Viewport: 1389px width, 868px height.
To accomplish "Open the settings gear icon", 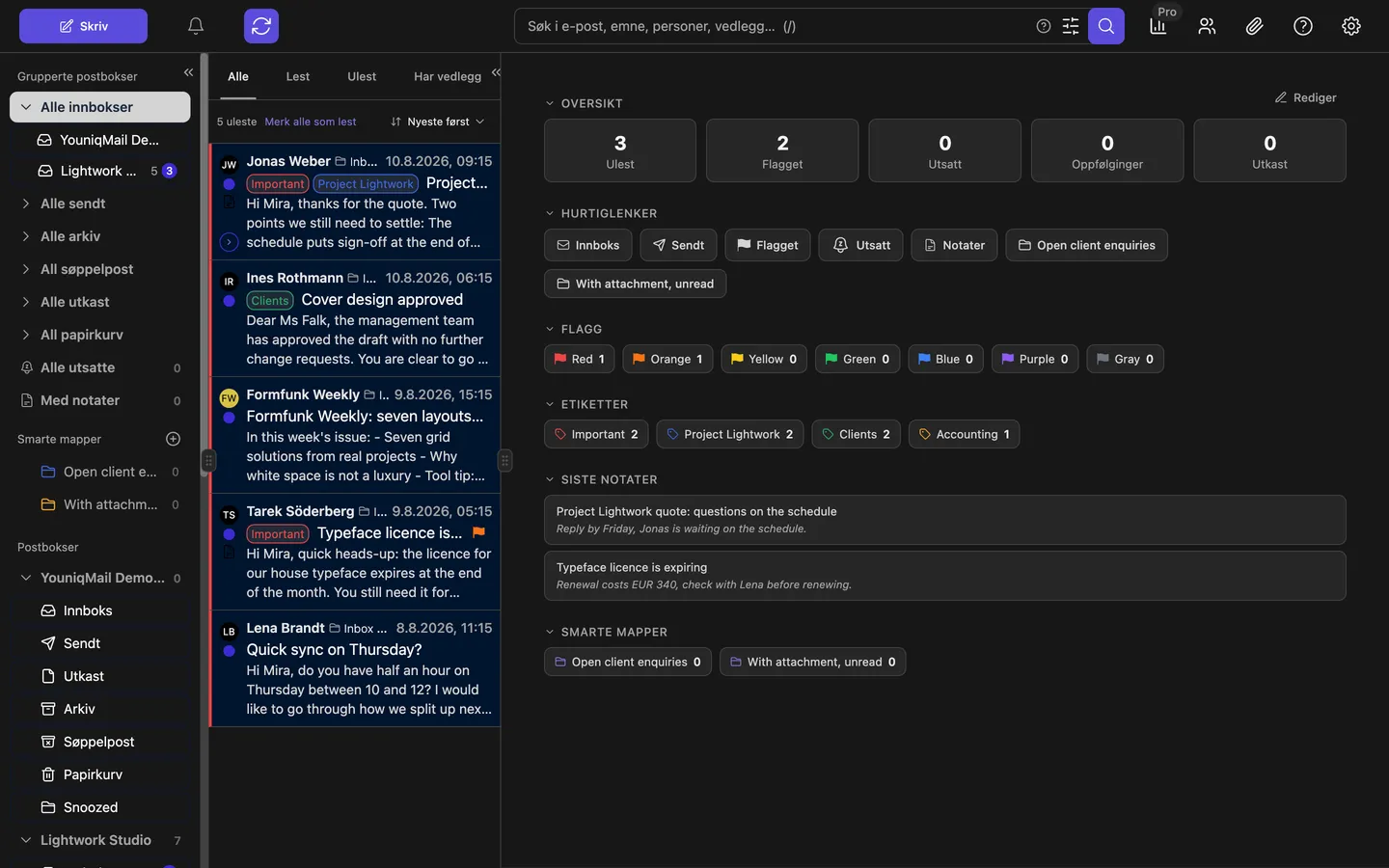I will click(1351, 26).
